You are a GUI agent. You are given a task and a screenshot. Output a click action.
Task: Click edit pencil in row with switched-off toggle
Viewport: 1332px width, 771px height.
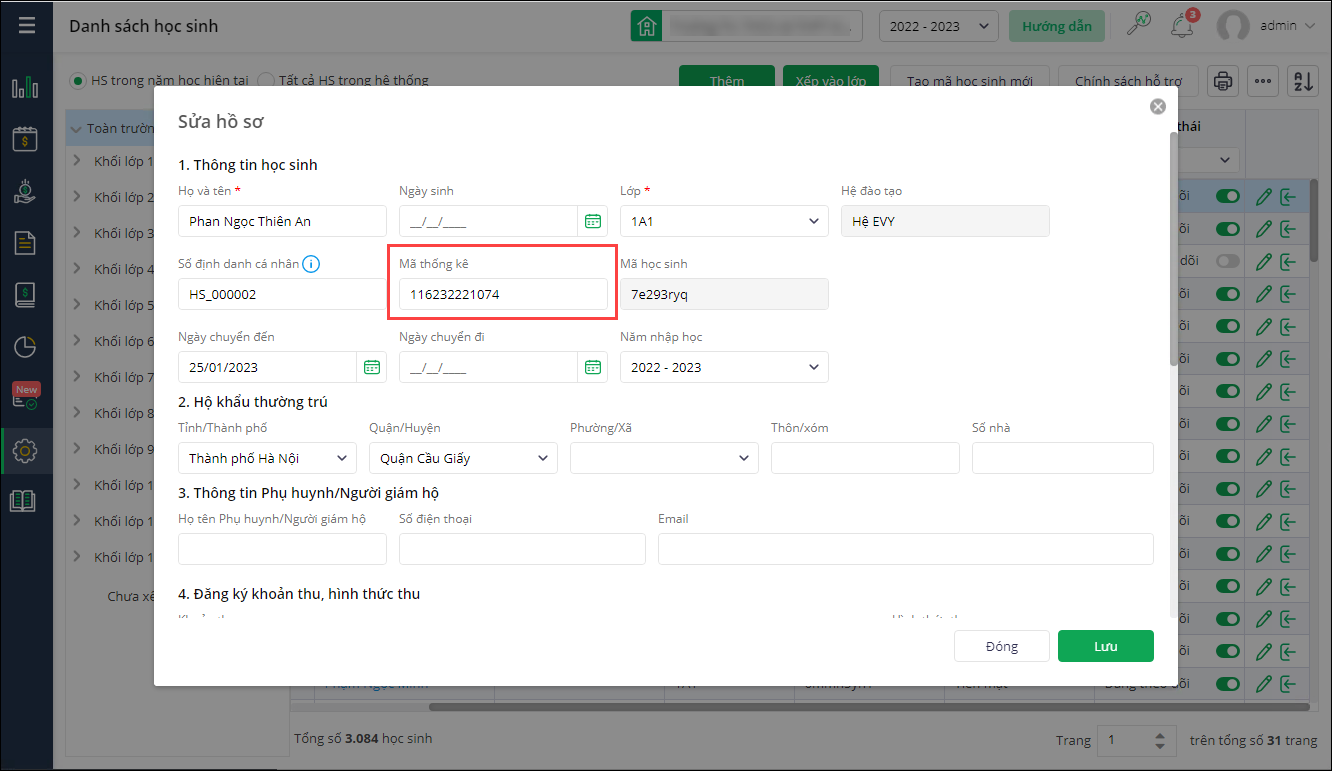click(x=1264, y=261)
